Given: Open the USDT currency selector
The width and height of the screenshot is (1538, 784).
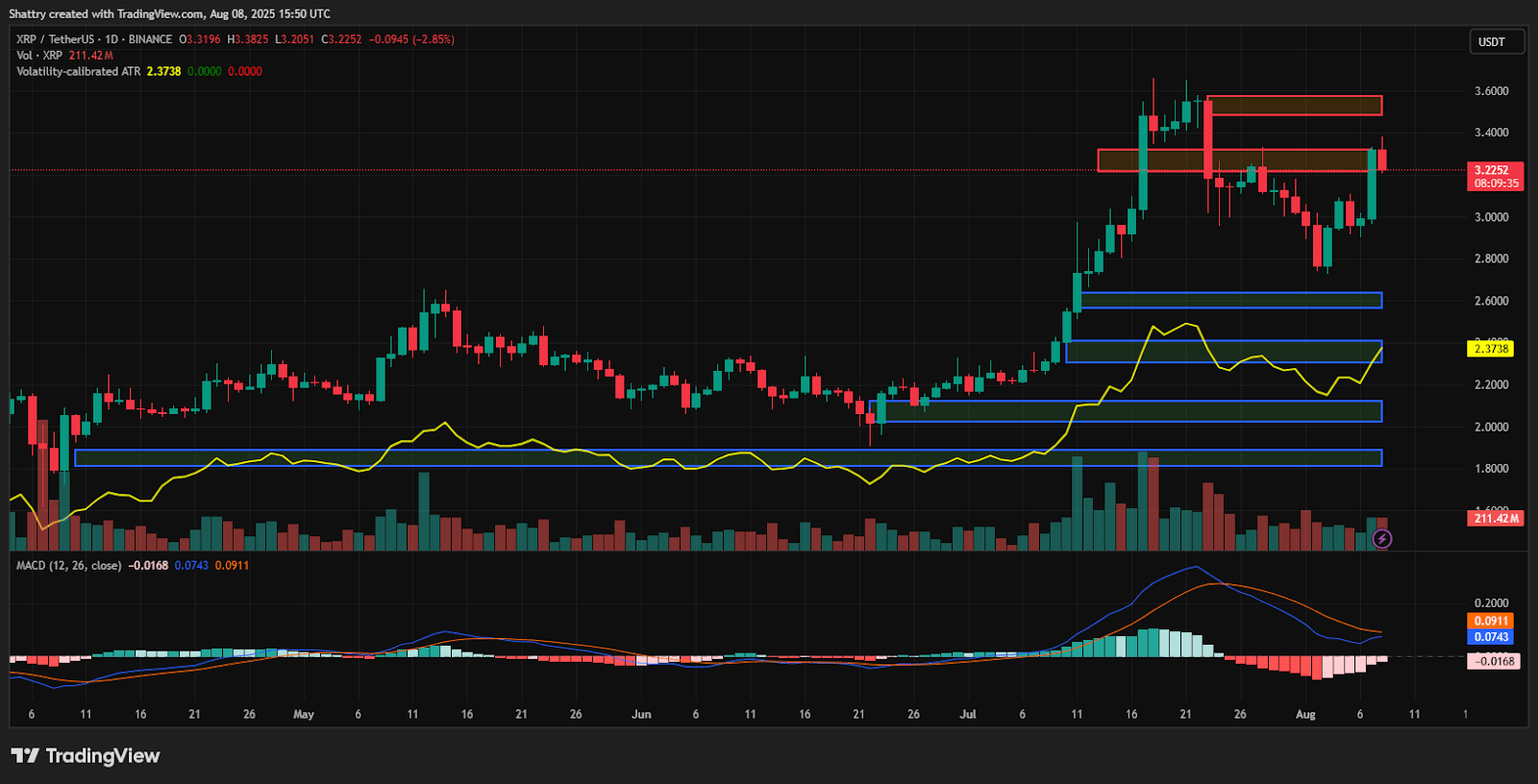Looking at the screenshot, I should coord(1497,42).
